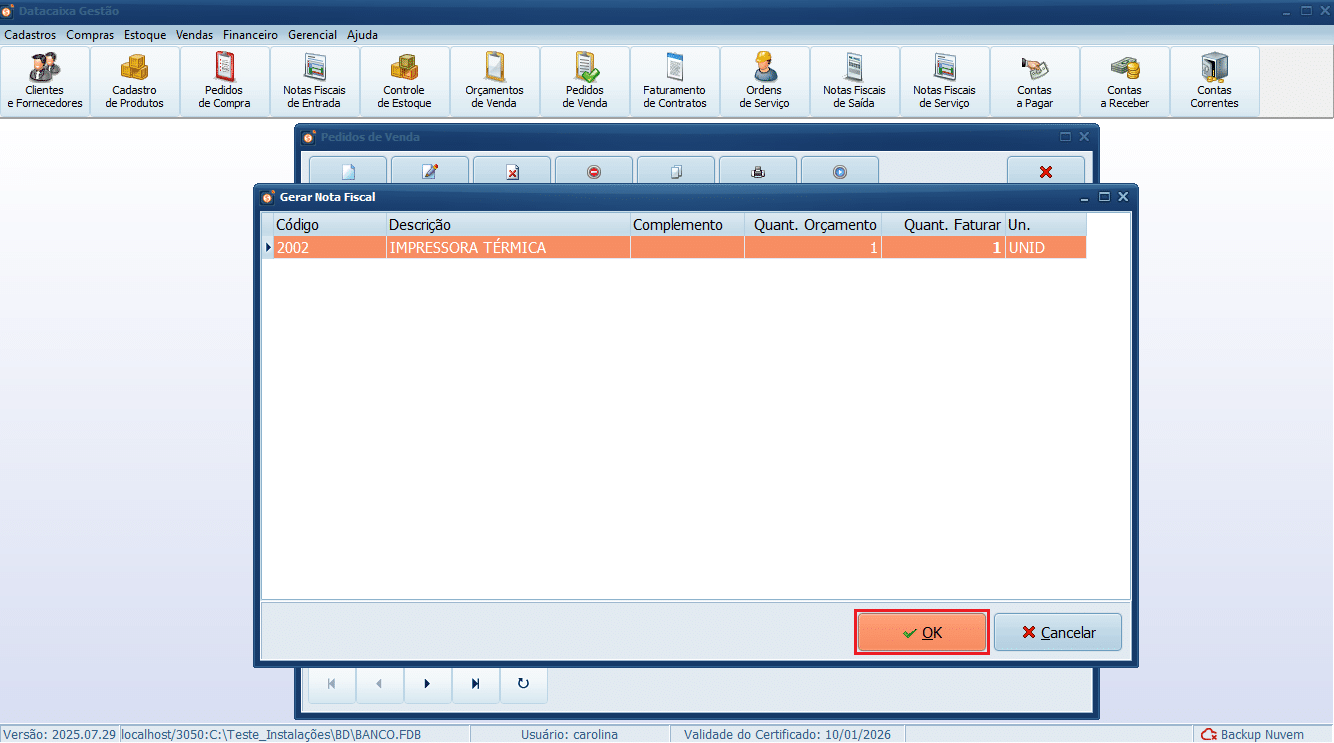Viewport: 1334px width, 743px height.
Task: Click the Quant. Faturar cell for item 2002
Action: click(943, 248)
